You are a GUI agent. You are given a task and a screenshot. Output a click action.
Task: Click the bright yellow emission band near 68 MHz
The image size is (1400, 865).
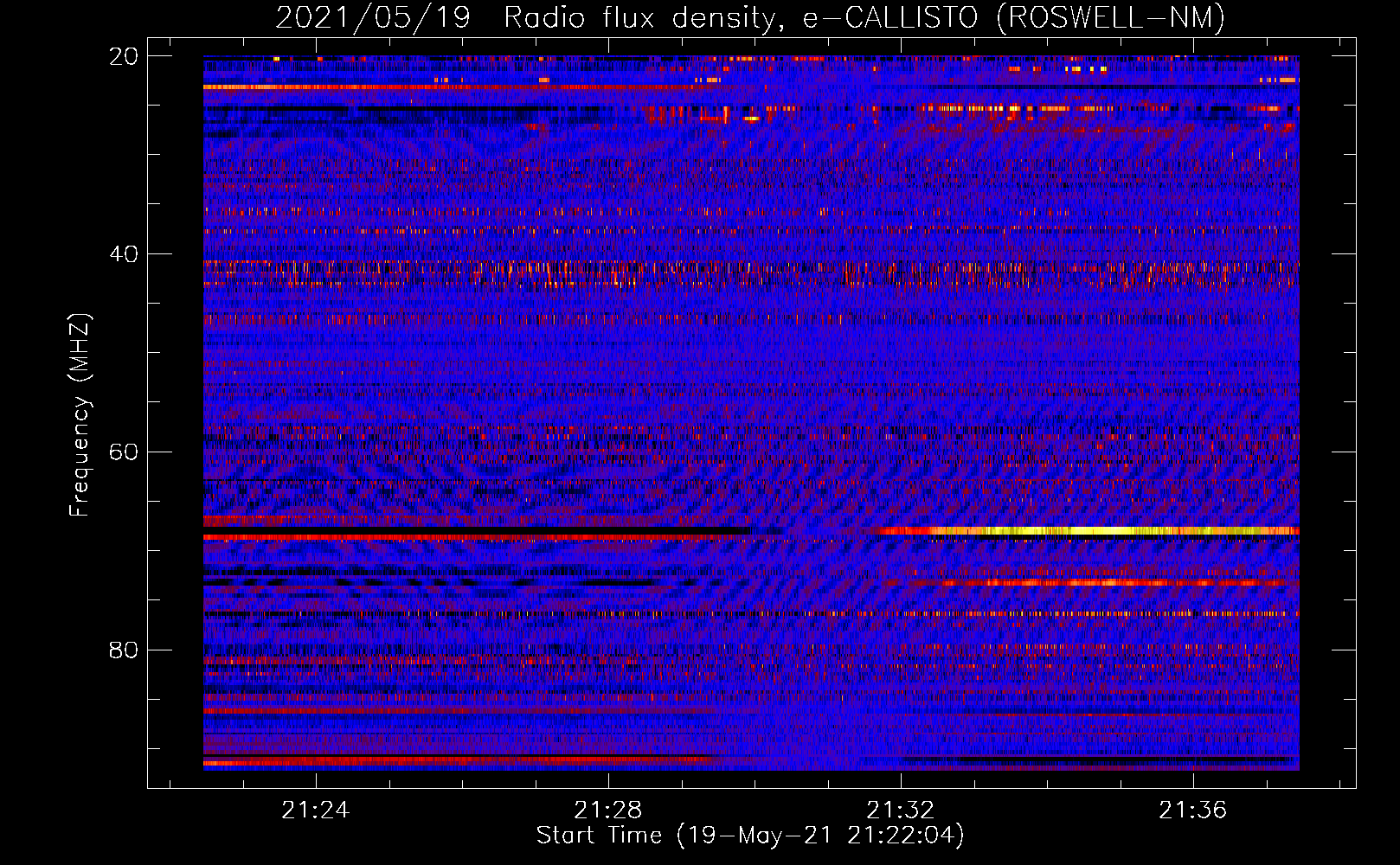click(x=1090, y=530)
